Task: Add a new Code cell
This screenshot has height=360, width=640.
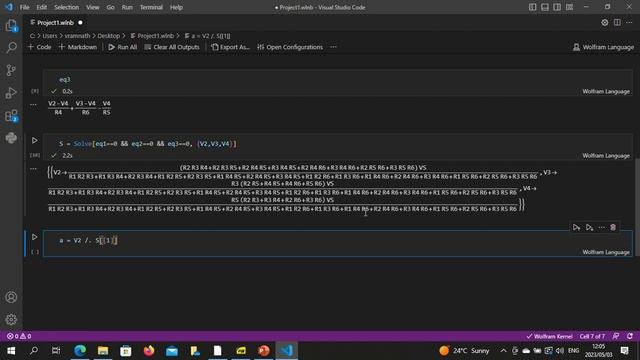Action: pos(40,47)
